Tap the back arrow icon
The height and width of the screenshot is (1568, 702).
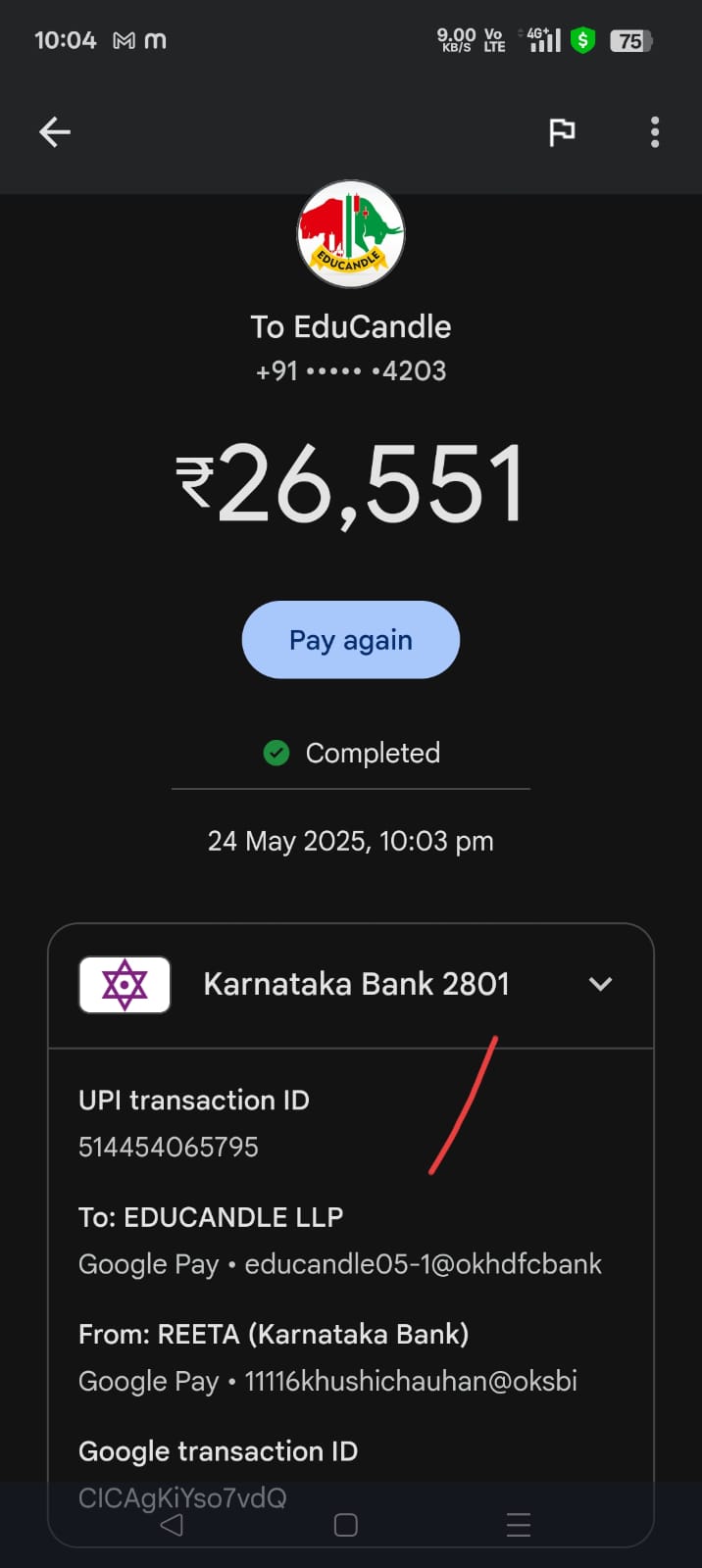coord(55,132)
